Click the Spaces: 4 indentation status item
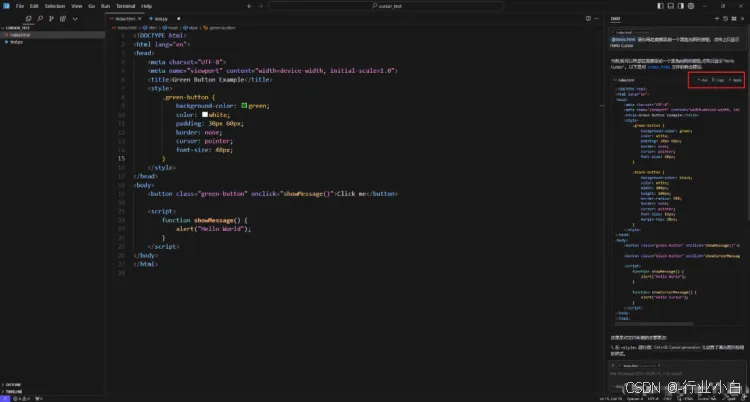Viewport: 750px width, 402px height. [x=635, y=398]
